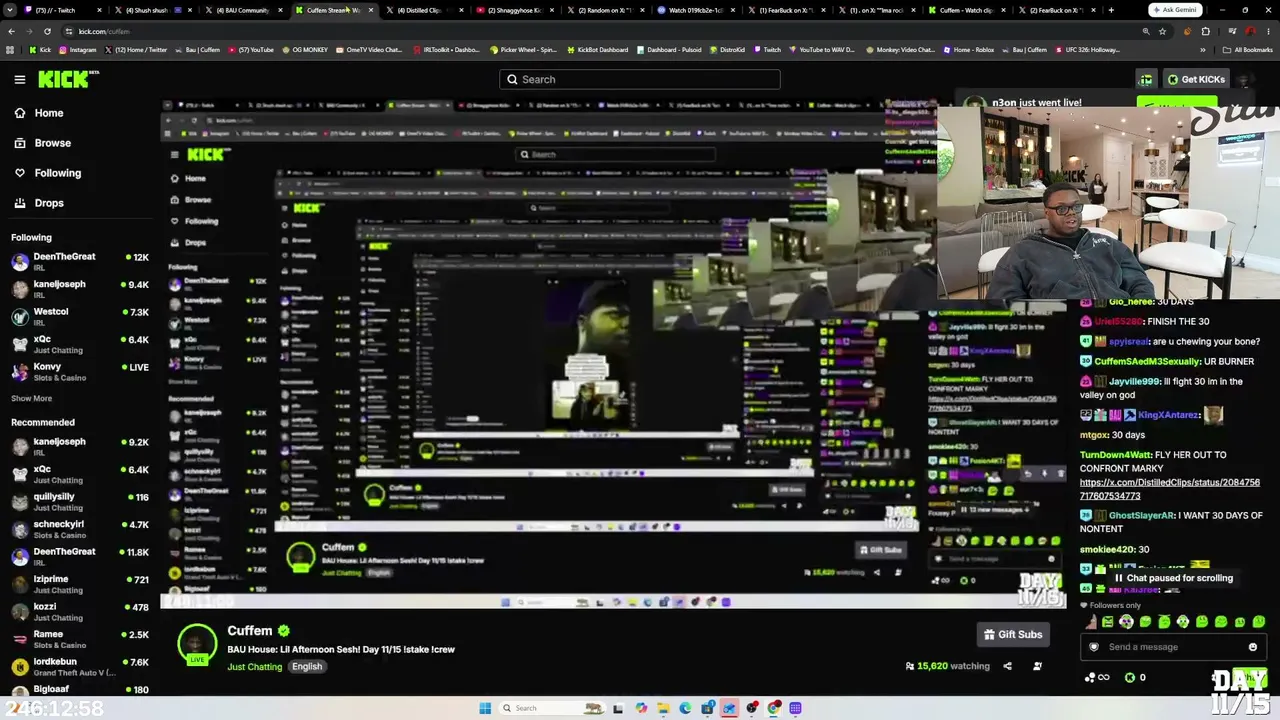Viewport: 1280px width, 720px height.
Task: Click the green gift icon in top bar
Action: point(1146,79)
